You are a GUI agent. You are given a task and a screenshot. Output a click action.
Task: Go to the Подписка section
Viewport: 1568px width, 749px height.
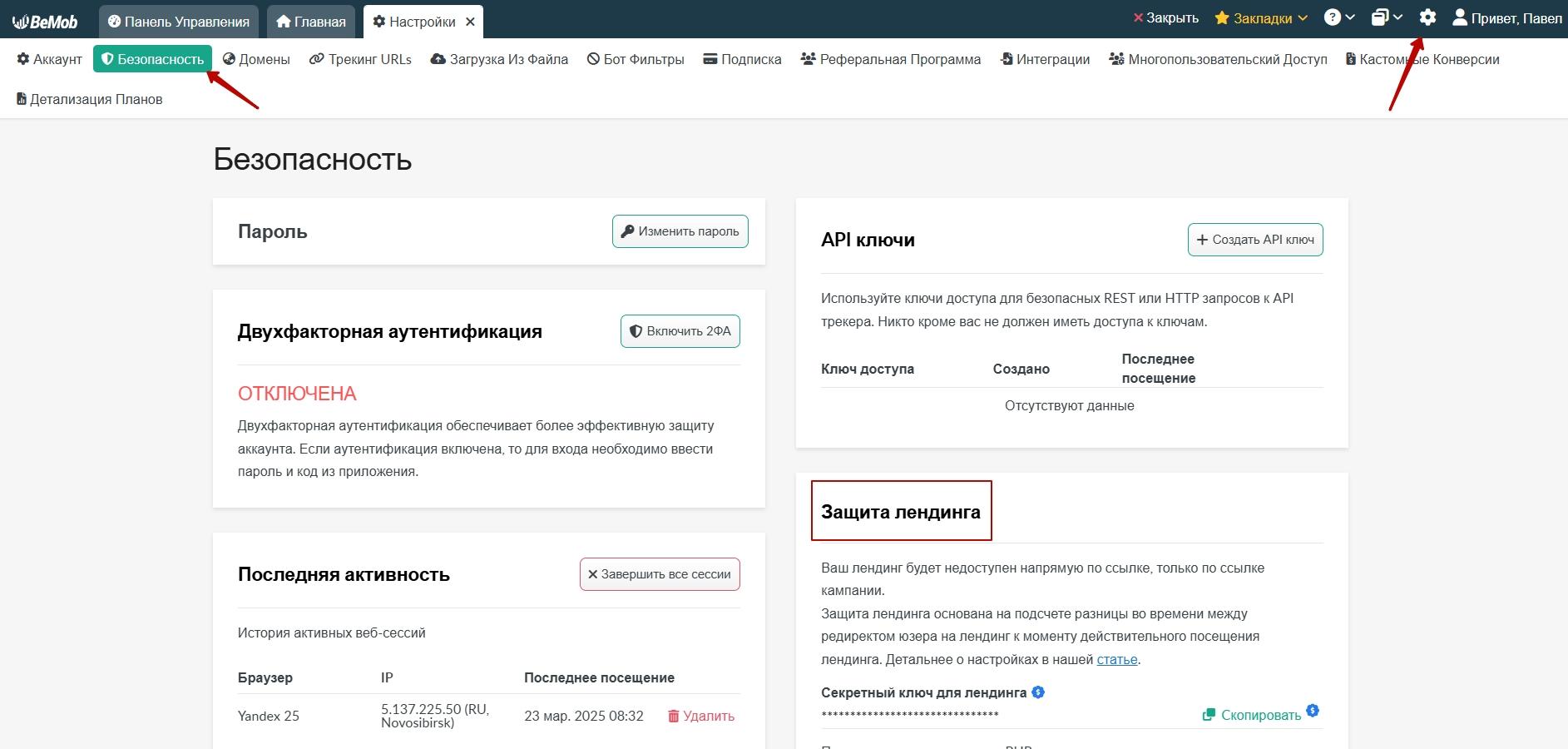tap(742, 59)
